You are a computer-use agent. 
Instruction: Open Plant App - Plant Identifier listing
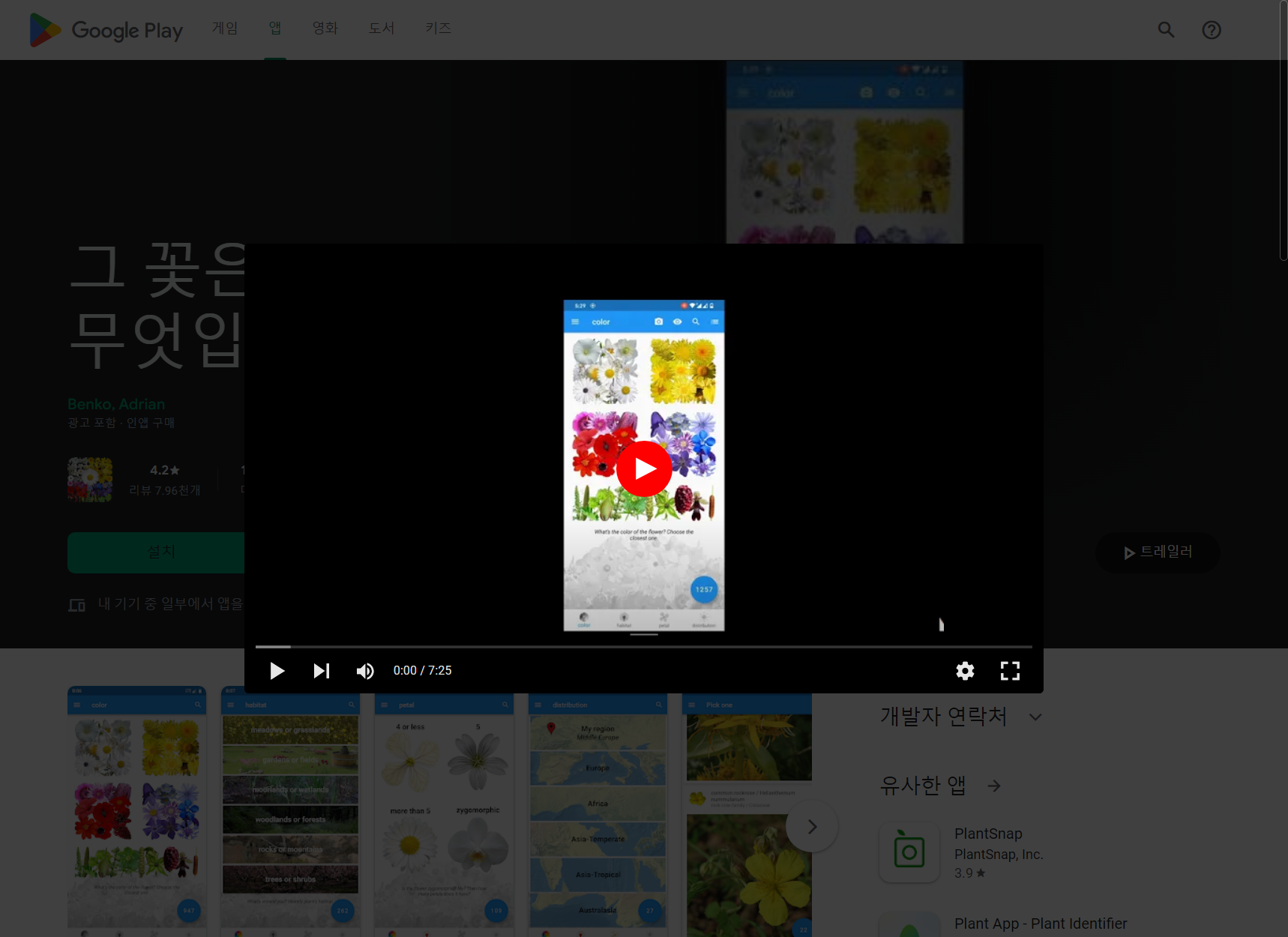coord(1041,924)
